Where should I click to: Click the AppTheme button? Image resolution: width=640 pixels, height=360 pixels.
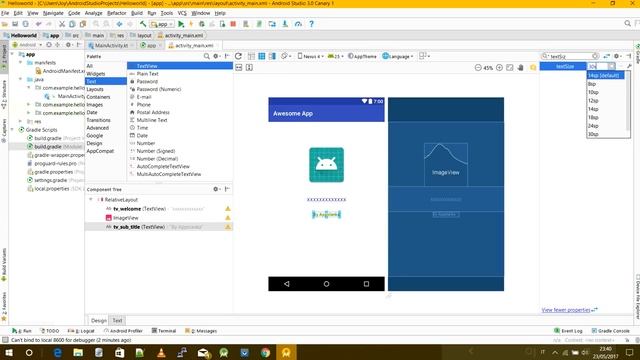click(x=362, y=56)
